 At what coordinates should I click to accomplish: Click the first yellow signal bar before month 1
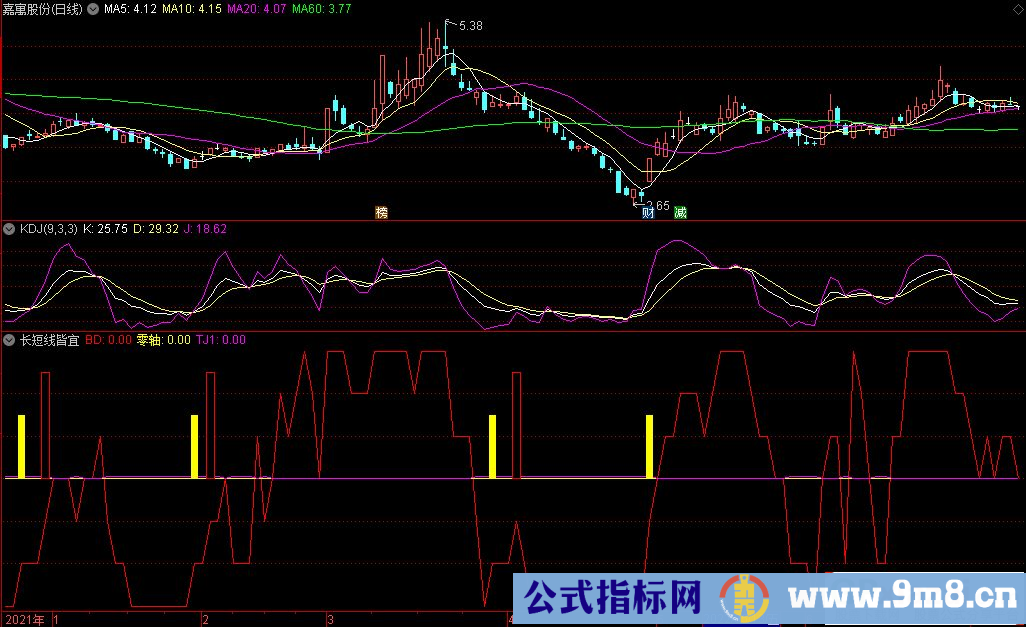(22, 446)
